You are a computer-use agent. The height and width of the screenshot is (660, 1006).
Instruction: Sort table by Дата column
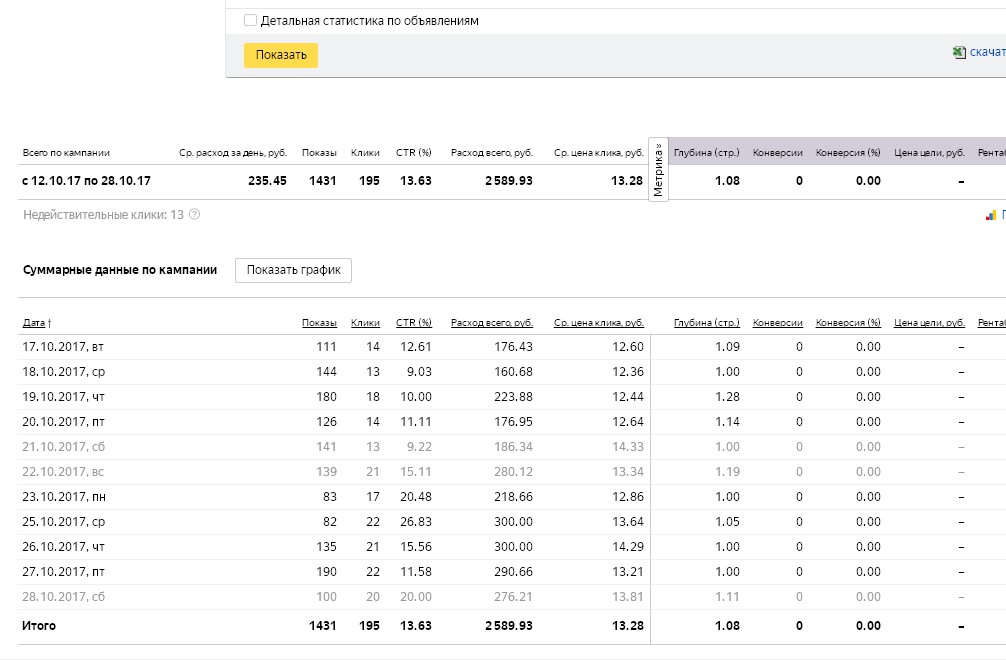[x=34, y=323]
